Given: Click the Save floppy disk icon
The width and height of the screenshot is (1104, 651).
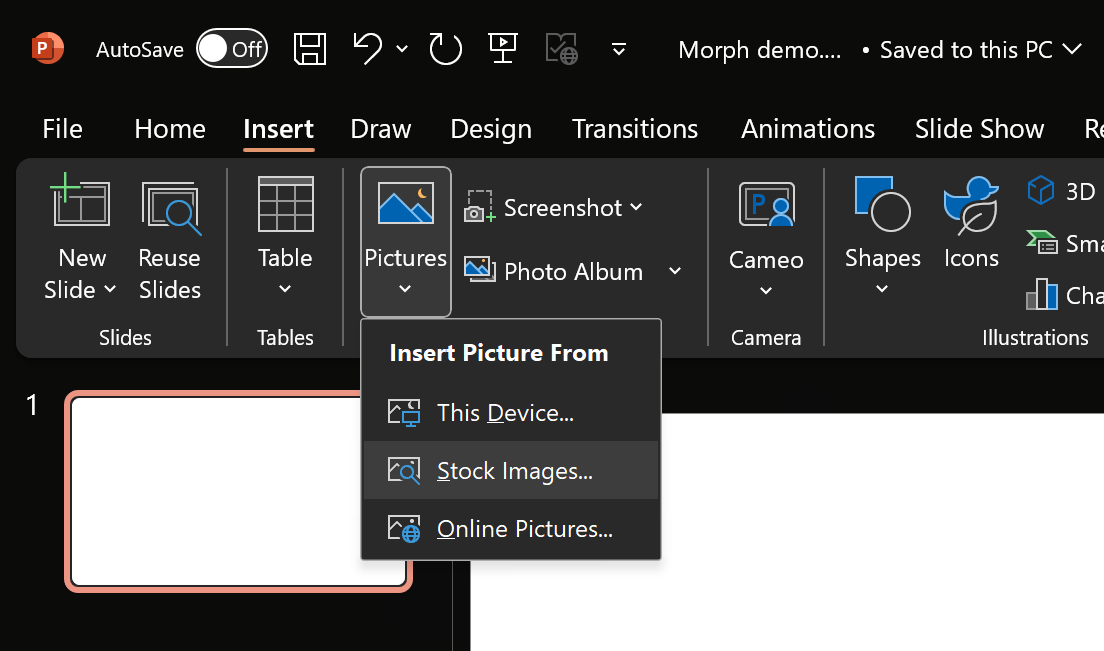Looking at the screenshot, I should 310,49.
